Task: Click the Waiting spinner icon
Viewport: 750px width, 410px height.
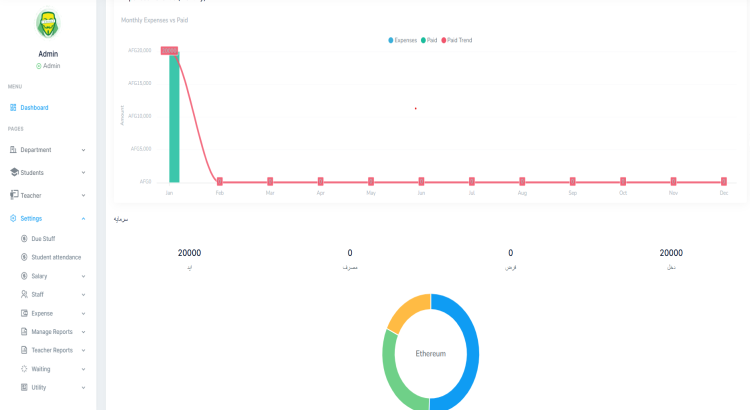Action: tap(24, 369)
